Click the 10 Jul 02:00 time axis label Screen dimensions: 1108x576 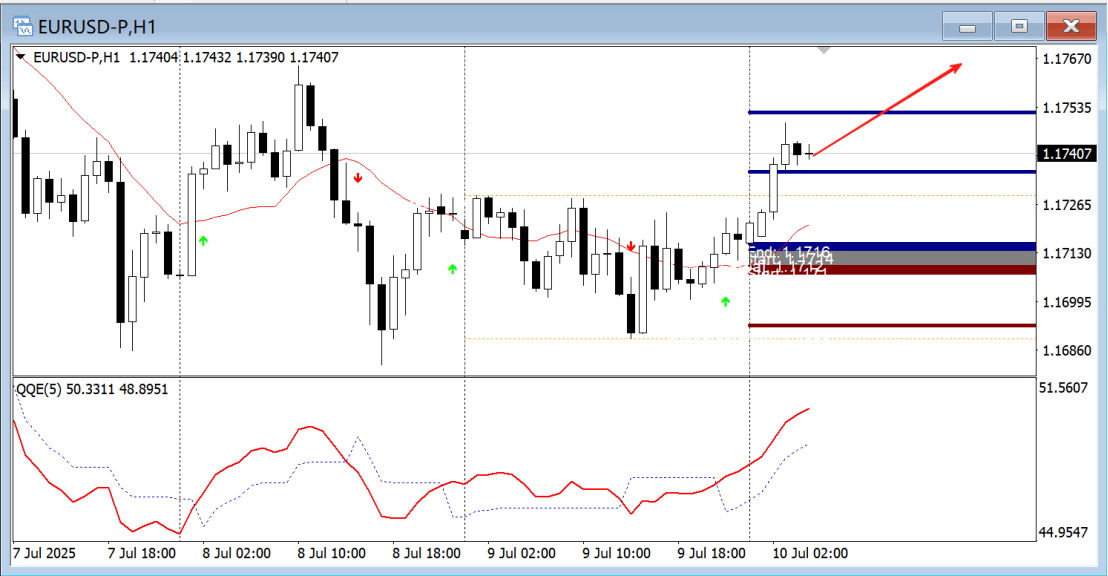click(809, 553)
